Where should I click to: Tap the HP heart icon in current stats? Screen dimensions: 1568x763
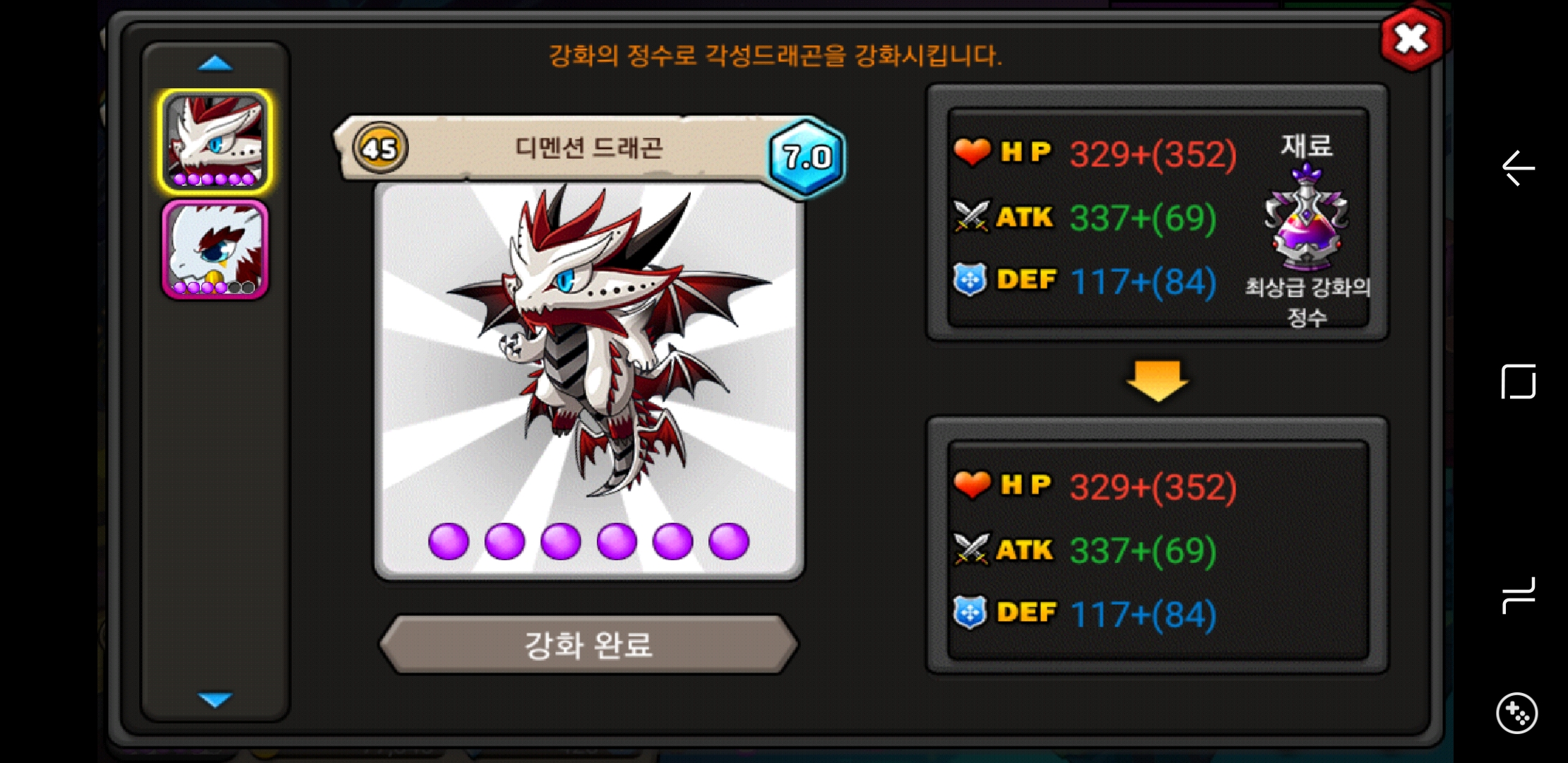coord(972,152)
